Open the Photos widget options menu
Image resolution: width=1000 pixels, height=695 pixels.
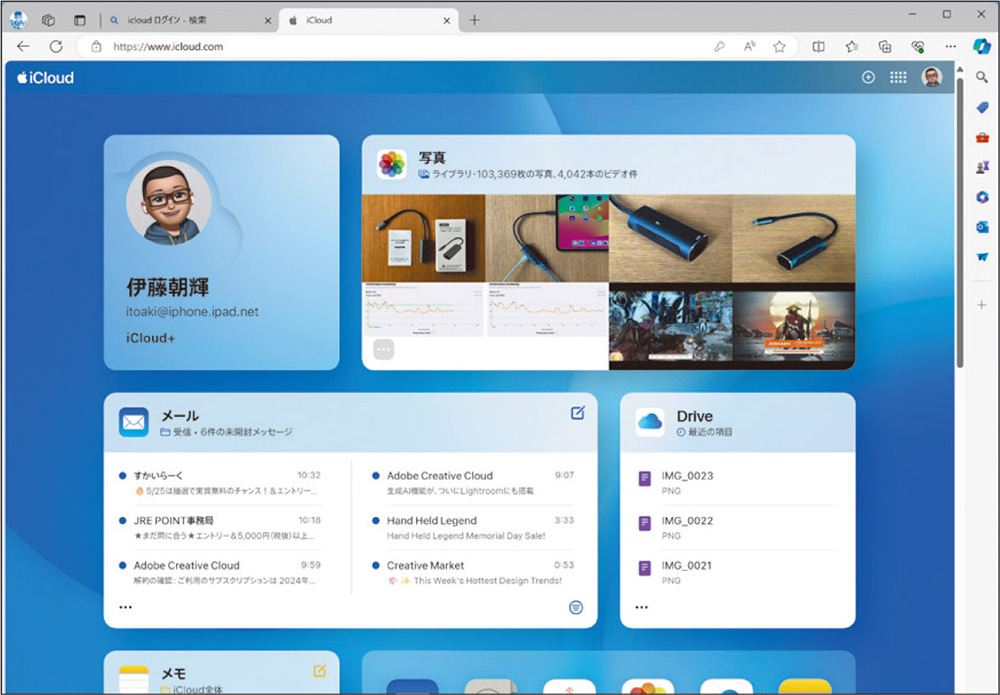[383, 349]
